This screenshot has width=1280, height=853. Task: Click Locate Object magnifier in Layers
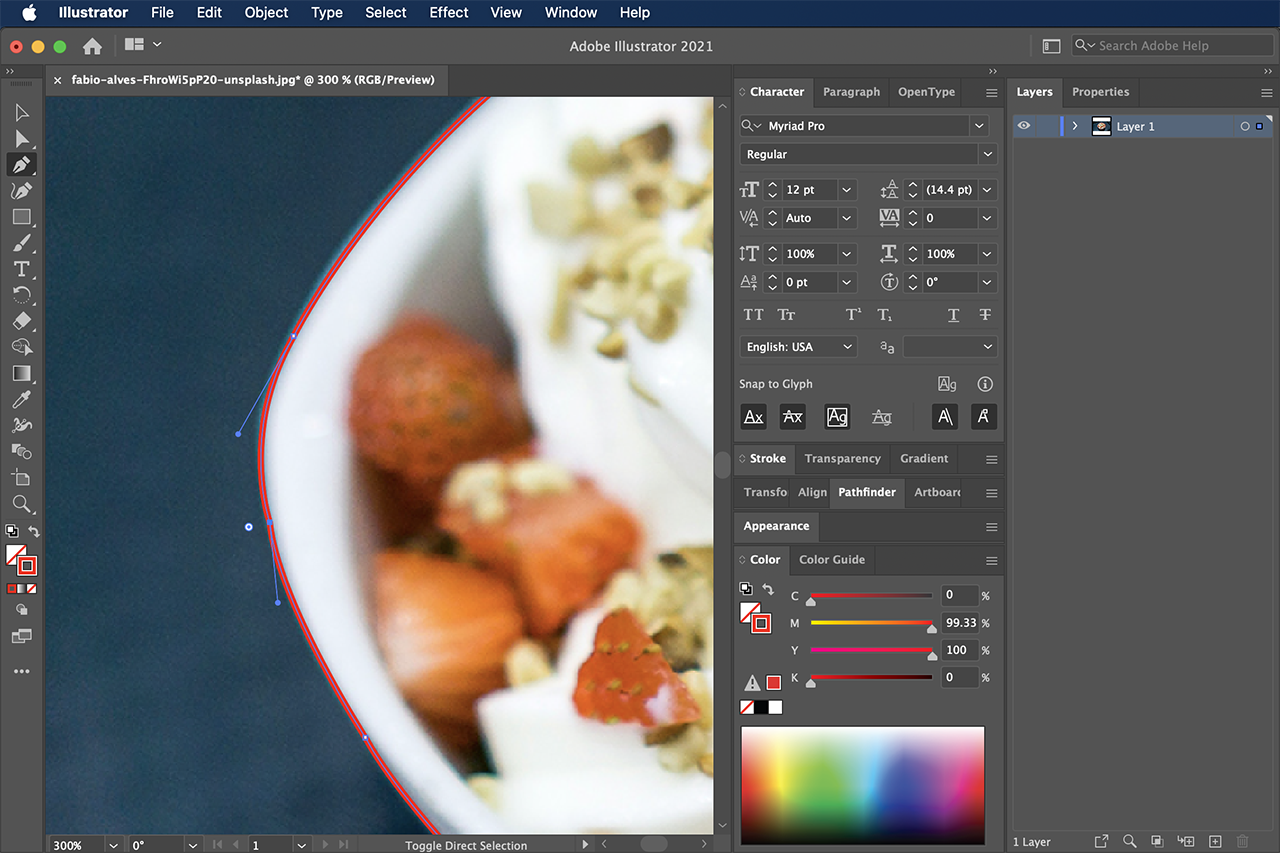[x=1129, y=842]
